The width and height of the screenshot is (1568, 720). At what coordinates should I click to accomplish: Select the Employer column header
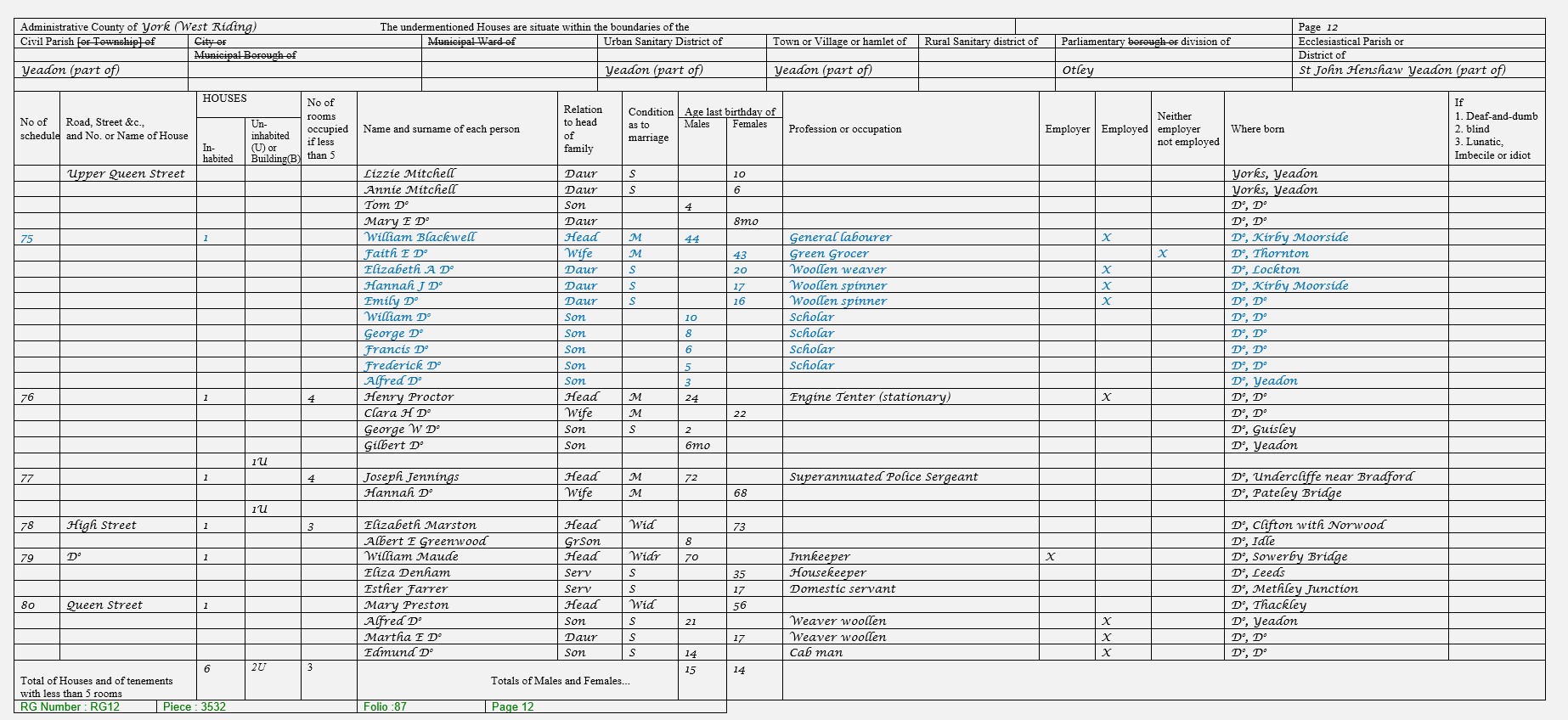(x=1067, y=129)
